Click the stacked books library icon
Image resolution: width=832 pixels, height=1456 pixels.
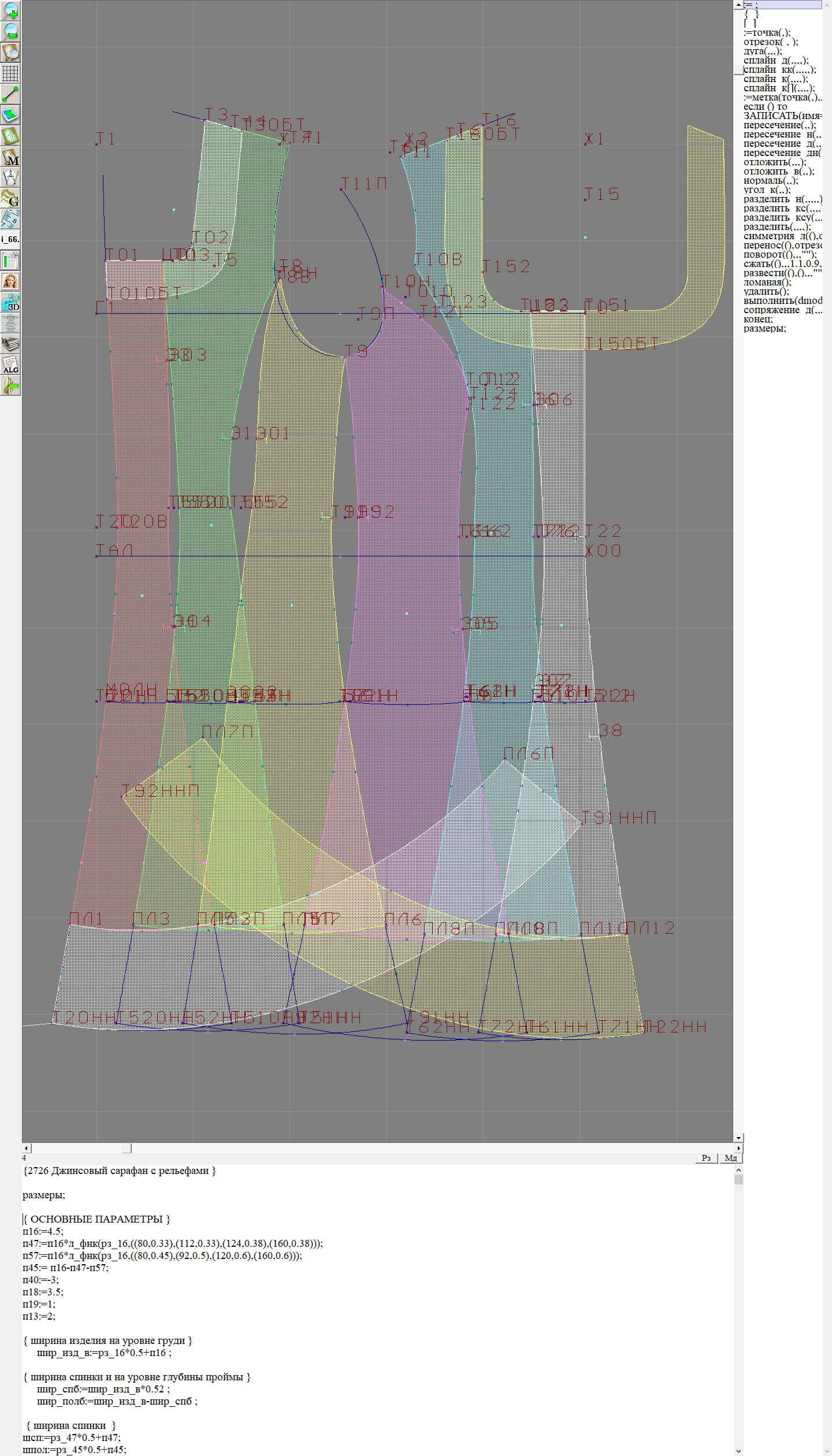pos(10,344)
